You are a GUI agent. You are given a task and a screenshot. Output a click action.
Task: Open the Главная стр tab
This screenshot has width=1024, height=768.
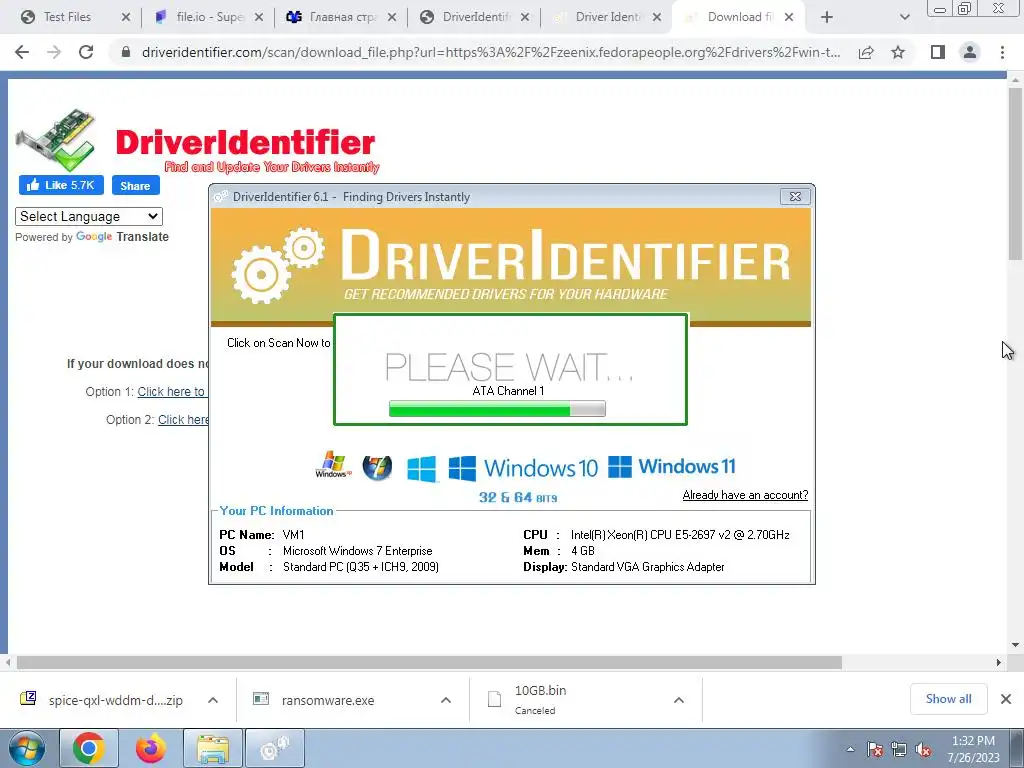click(x=342, y=17)
